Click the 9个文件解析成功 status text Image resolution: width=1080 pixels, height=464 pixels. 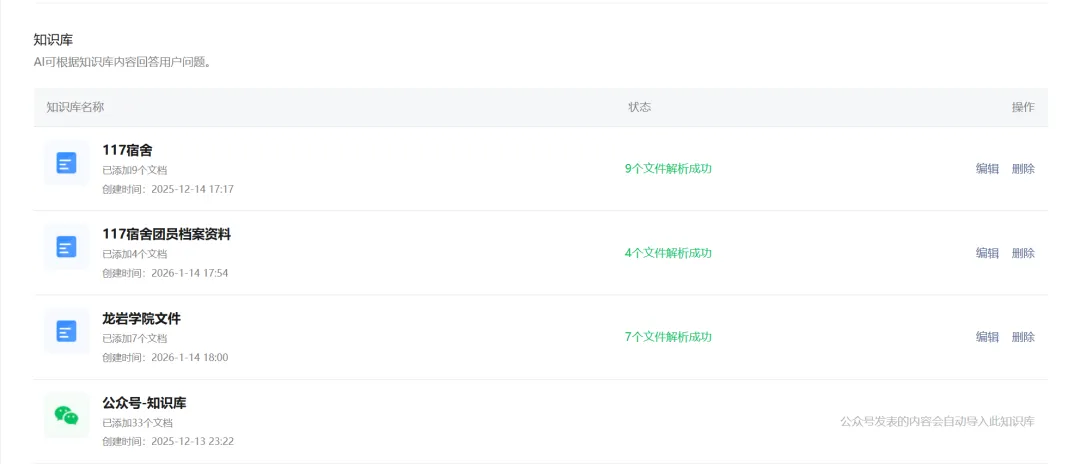668,169
